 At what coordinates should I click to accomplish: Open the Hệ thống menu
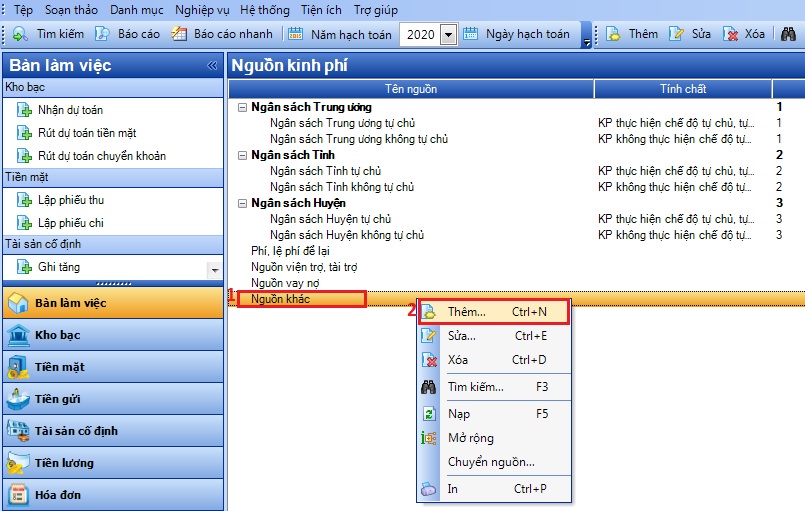(265, 10)
